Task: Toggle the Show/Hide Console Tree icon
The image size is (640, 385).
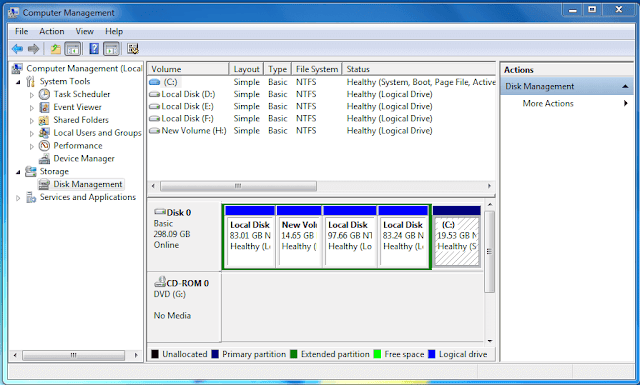Action: point(73,49)
